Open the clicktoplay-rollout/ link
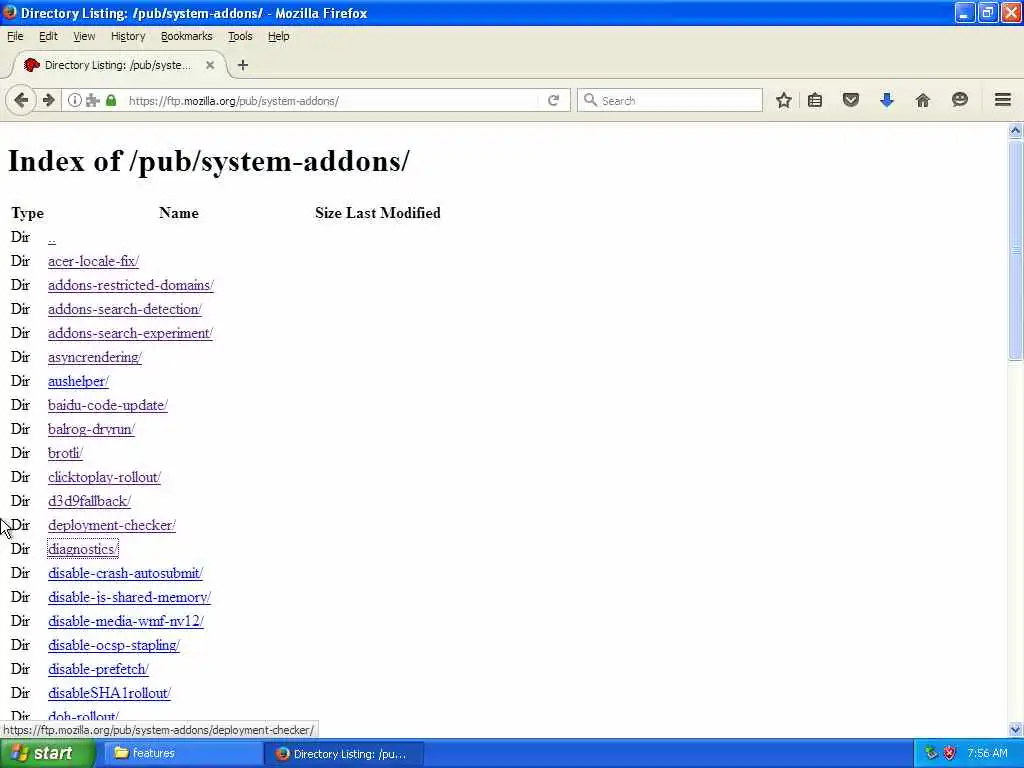 click(104, 477)
